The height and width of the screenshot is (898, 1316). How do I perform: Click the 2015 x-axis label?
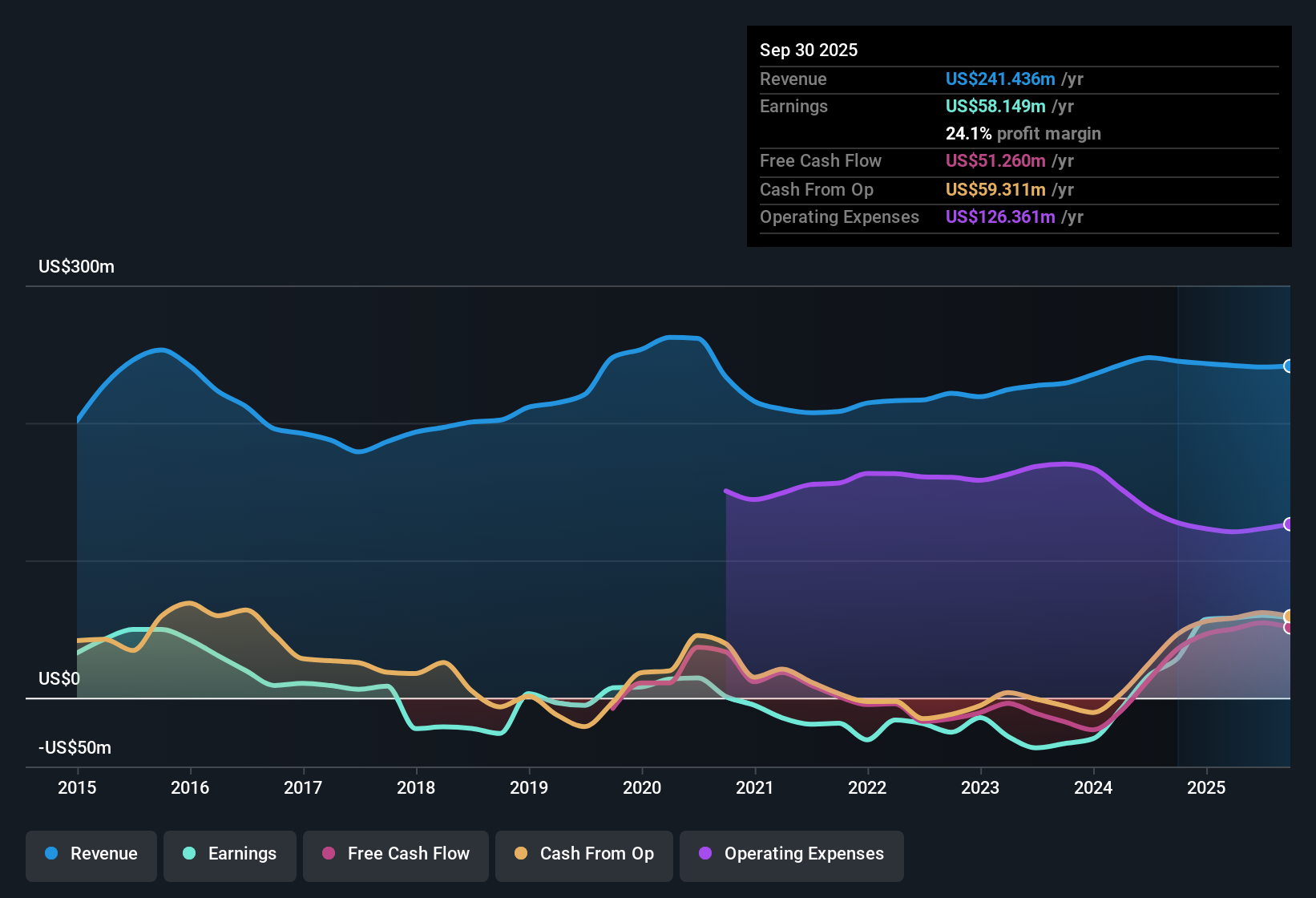(x=77, y=787)
